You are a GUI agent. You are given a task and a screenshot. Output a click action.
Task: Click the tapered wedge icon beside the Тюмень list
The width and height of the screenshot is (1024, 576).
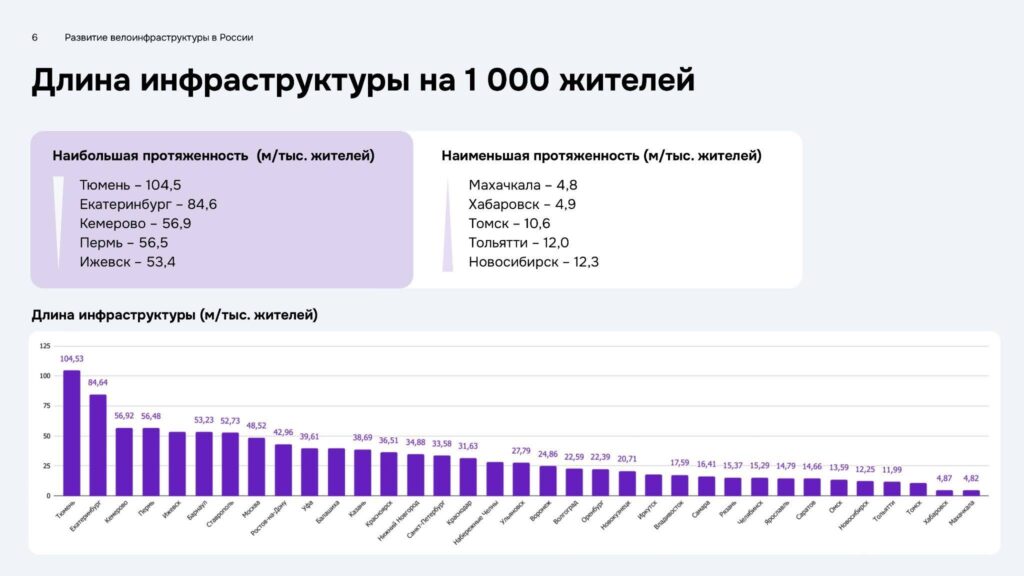tap(58, 222)
